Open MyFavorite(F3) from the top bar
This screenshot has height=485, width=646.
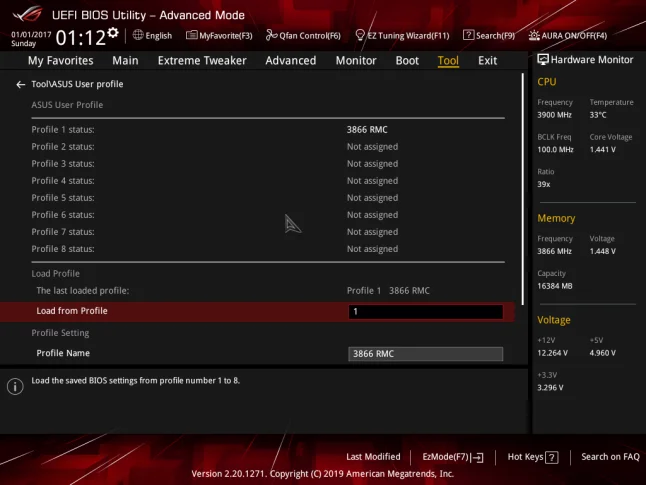[x=219, y=35]
